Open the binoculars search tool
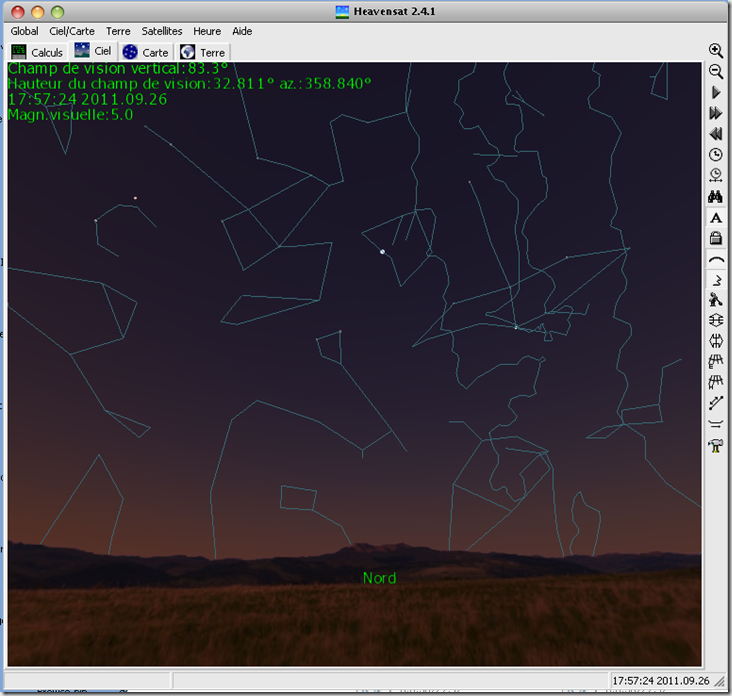732x696 pixels. tap(716, 196)
